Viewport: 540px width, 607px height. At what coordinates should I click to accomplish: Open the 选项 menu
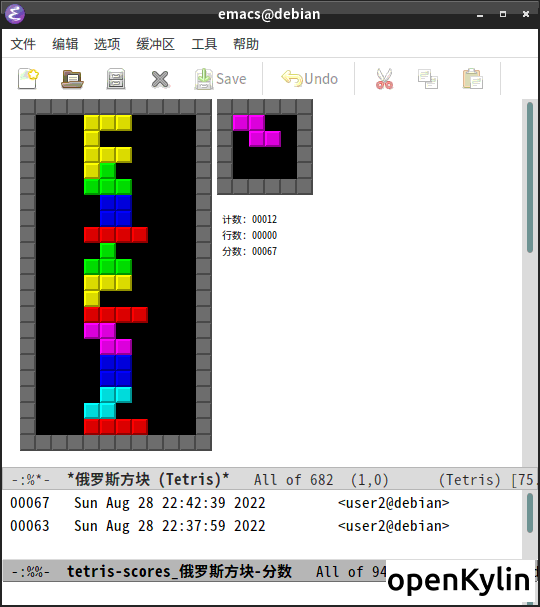(107, 44)
